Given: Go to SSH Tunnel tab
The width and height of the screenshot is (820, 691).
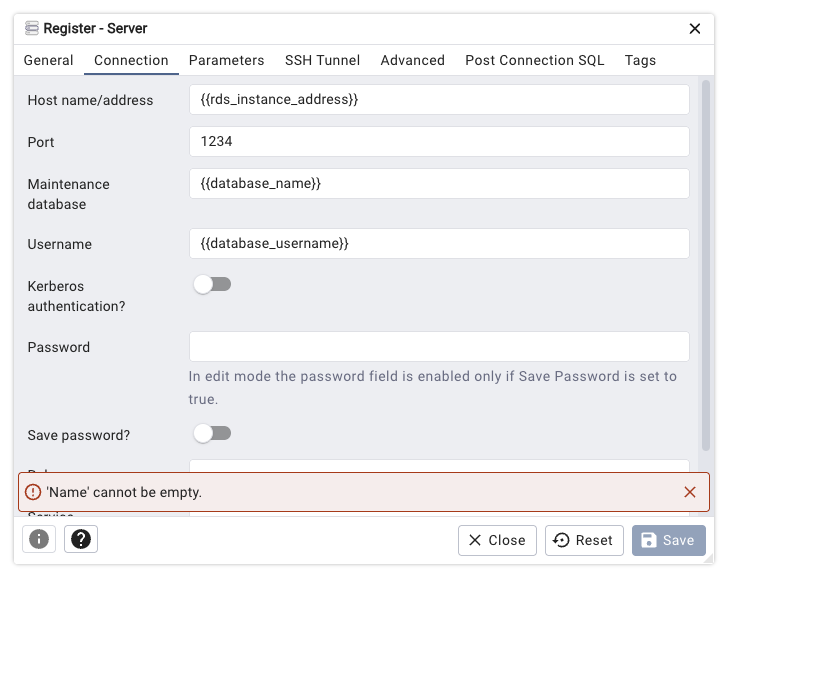Looking at the screenshot, I should click(322, 60).
